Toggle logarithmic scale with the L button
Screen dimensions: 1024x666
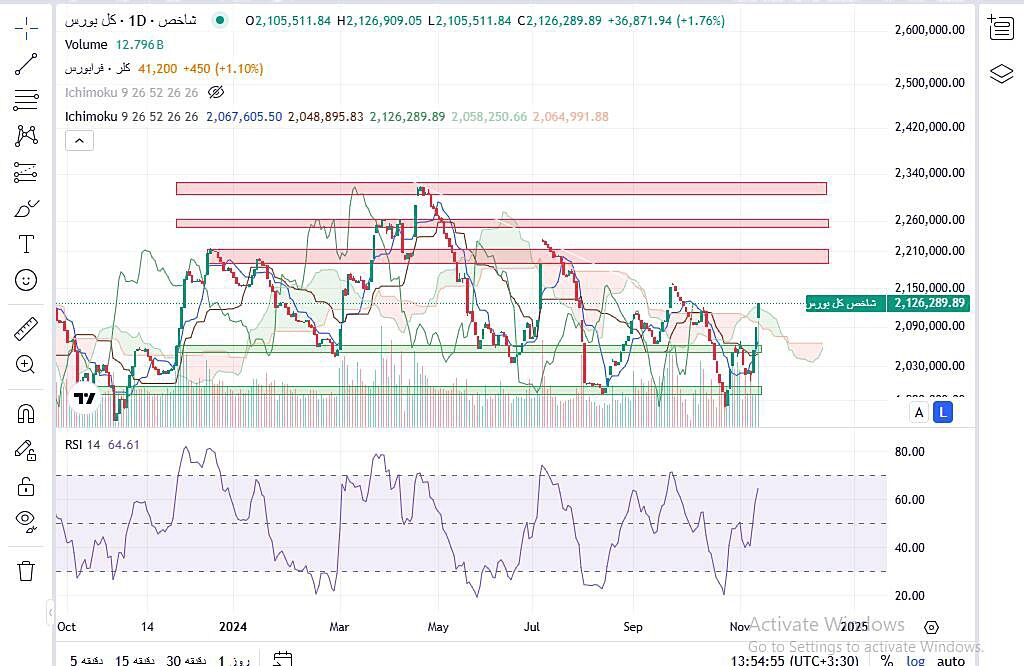943,412
